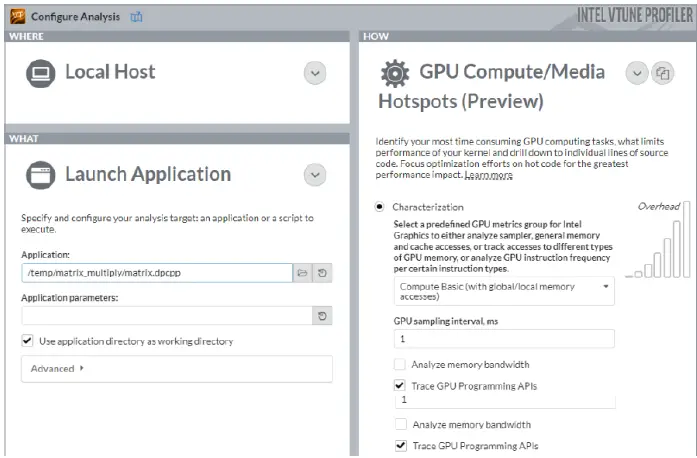
Task: Click the GPU sampling interval, ms label
Action: tap(446, 321)
